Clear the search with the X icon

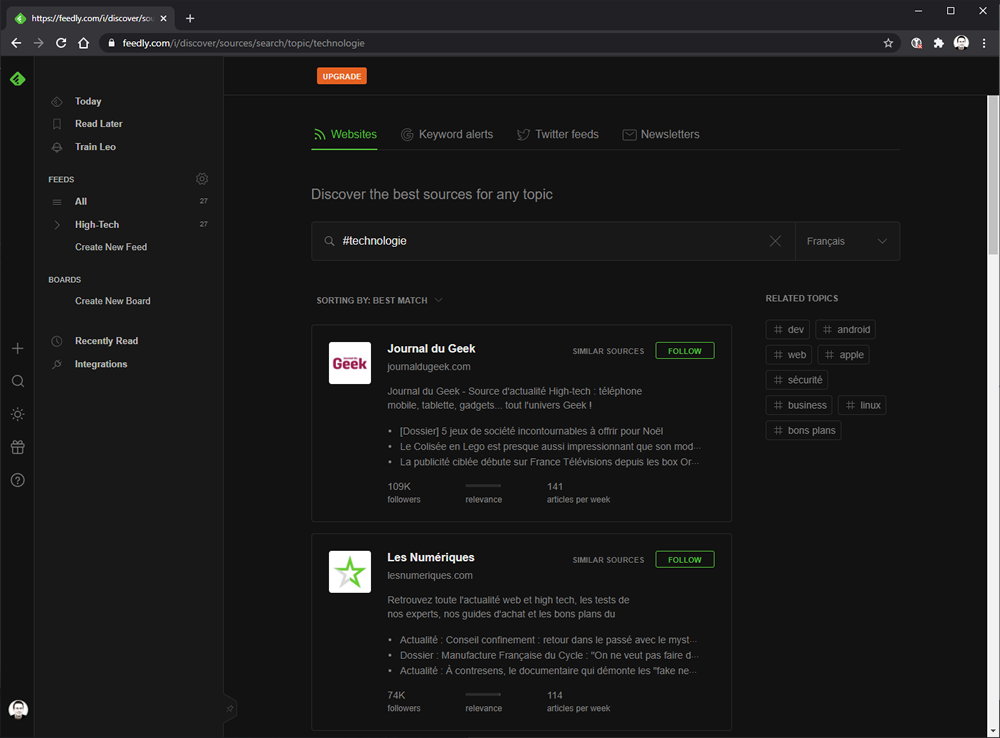click(775, 241)
